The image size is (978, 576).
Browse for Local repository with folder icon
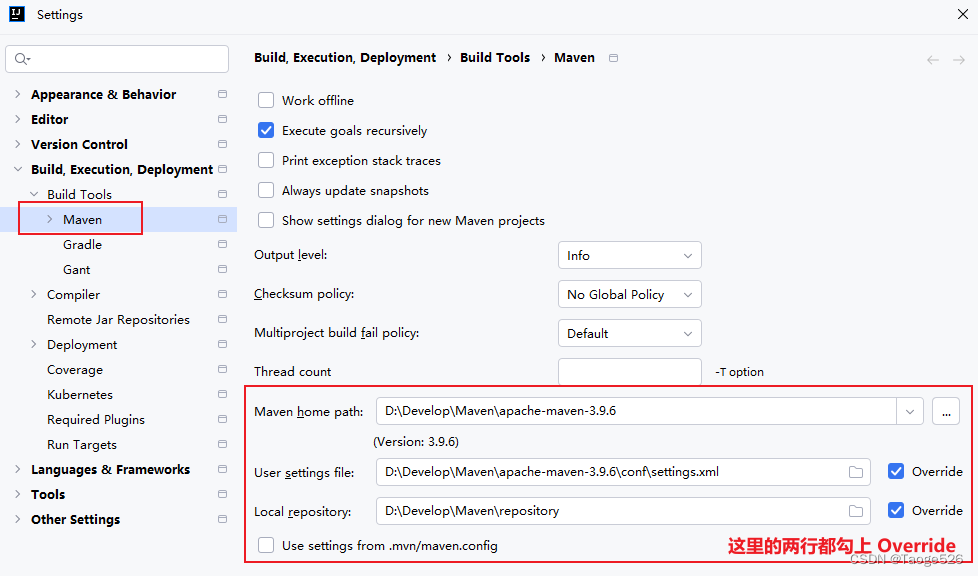point(856,511)
